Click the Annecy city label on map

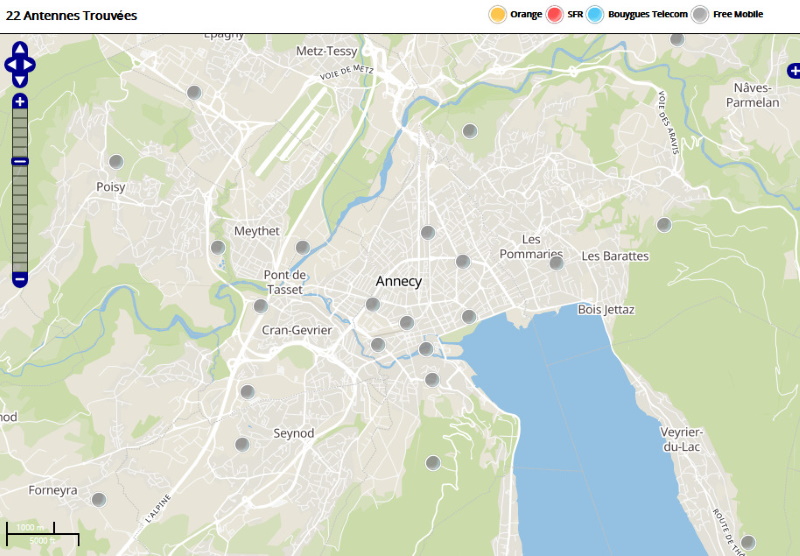tap(399, 282)
